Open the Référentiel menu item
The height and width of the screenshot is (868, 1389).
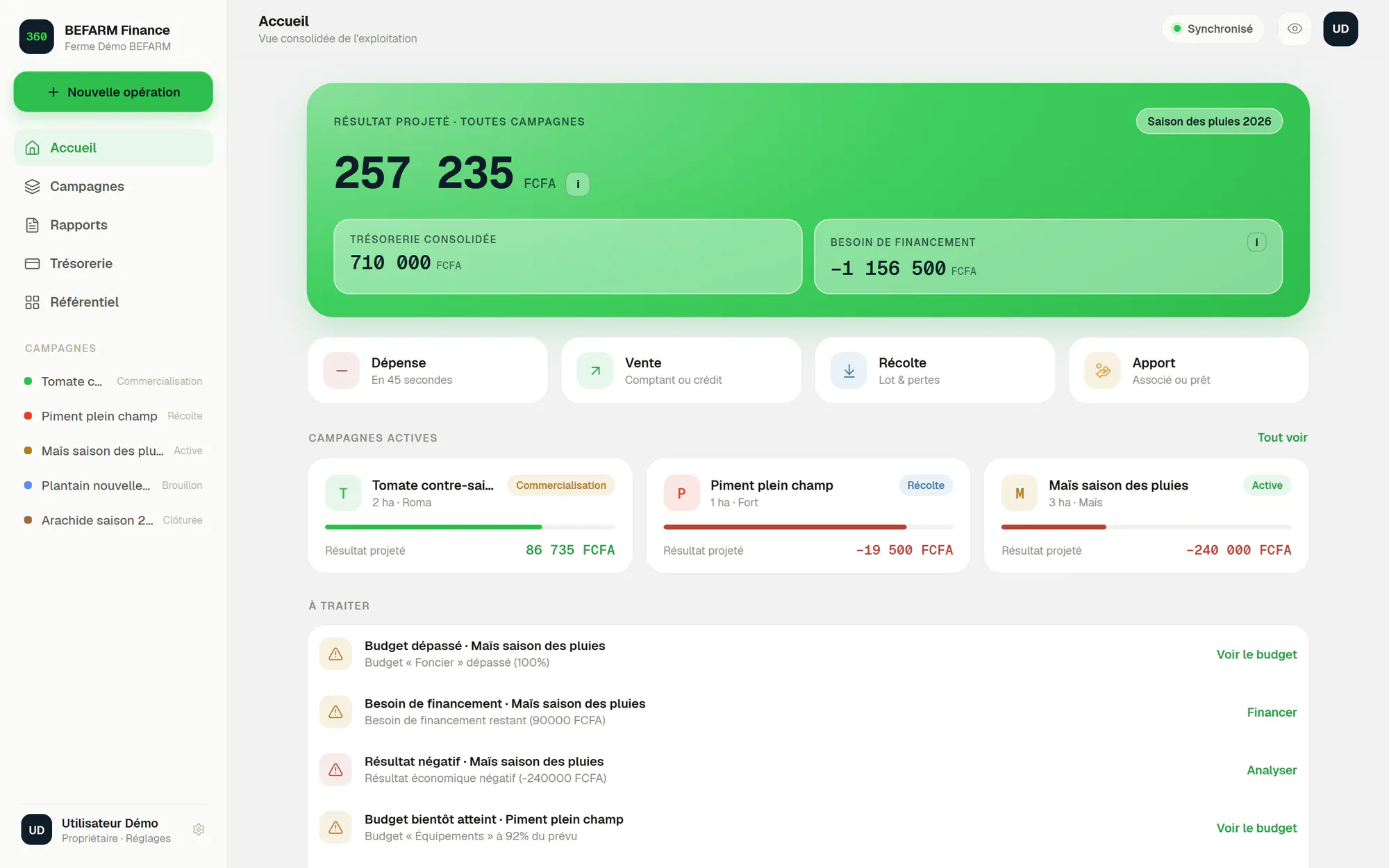click(x=113, y=302)
